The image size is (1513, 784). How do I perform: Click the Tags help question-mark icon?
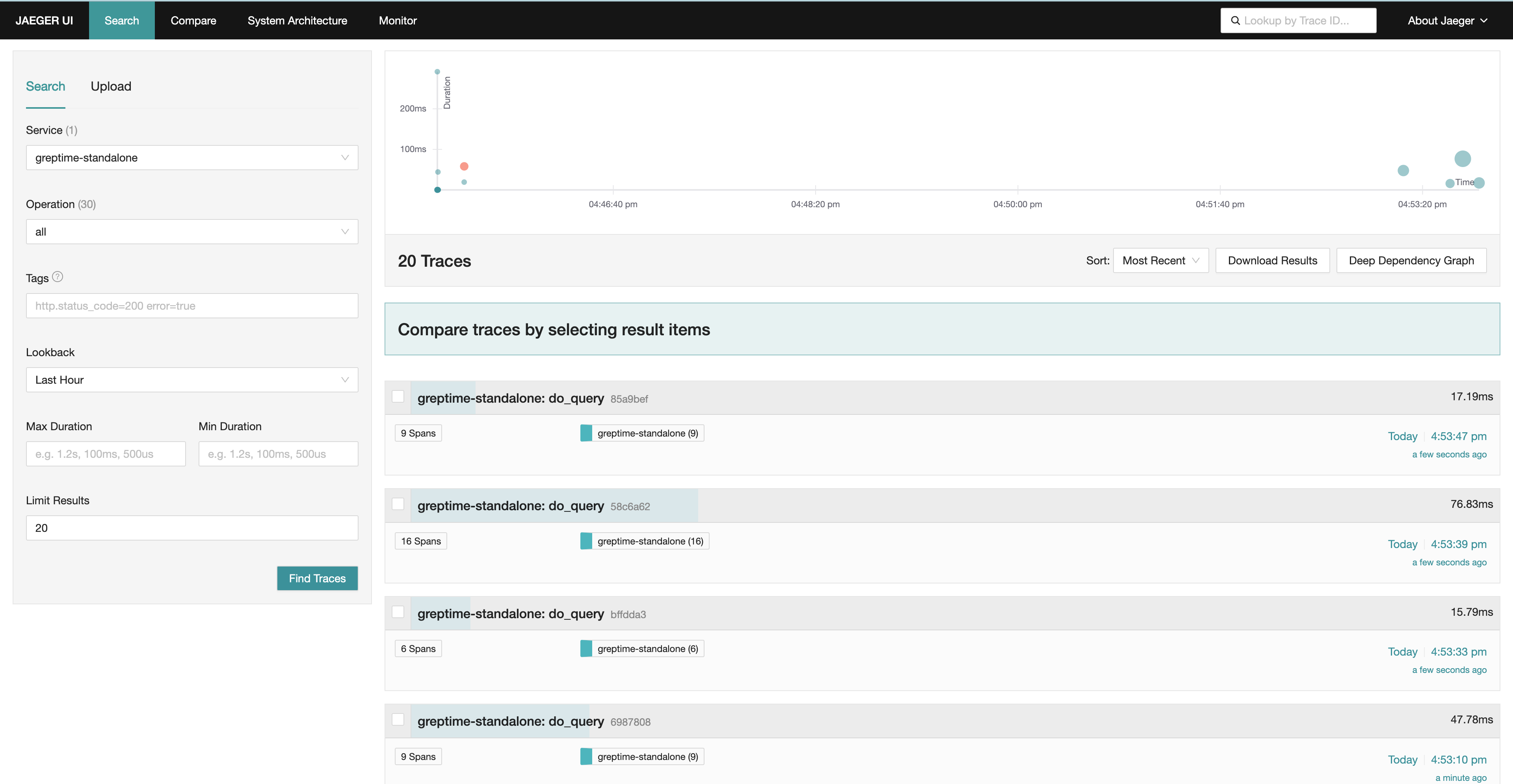58,277
